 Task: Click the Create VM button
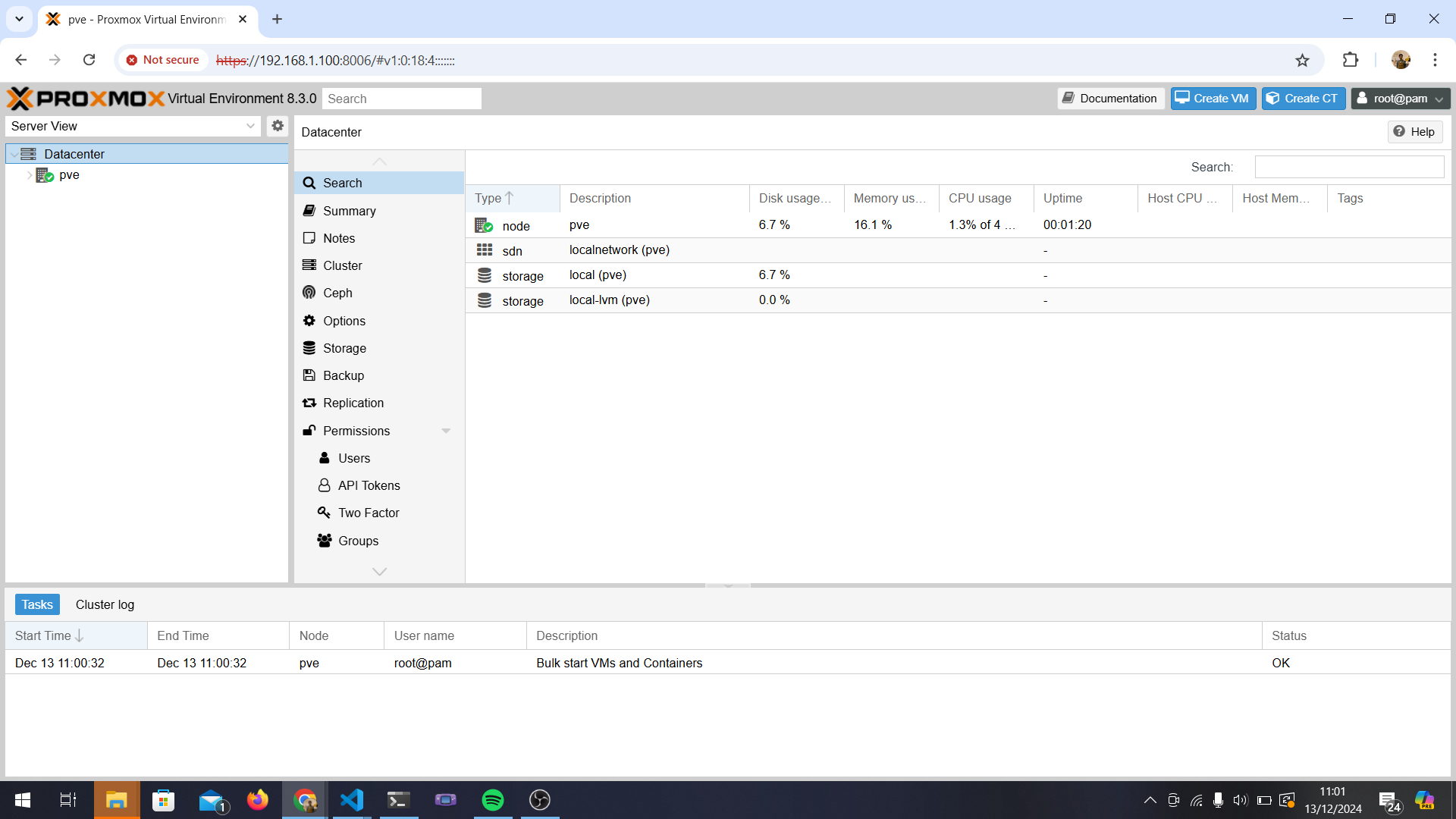coord(1213,99)
